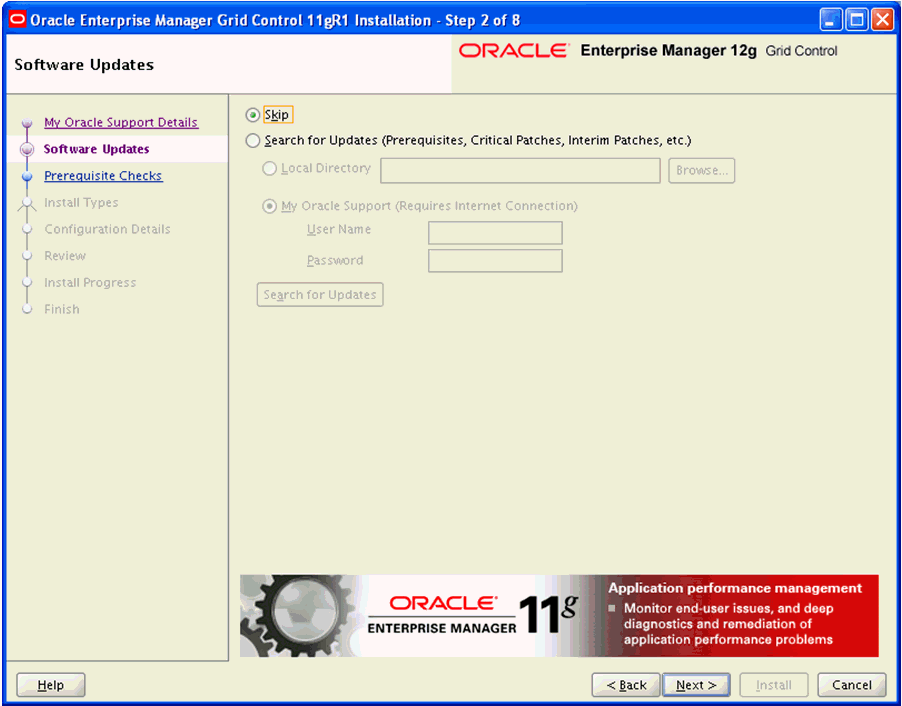The height and width of the screenshot is (706, 902).
Task: Minimize the installer window
Action: tap(830, 20)
